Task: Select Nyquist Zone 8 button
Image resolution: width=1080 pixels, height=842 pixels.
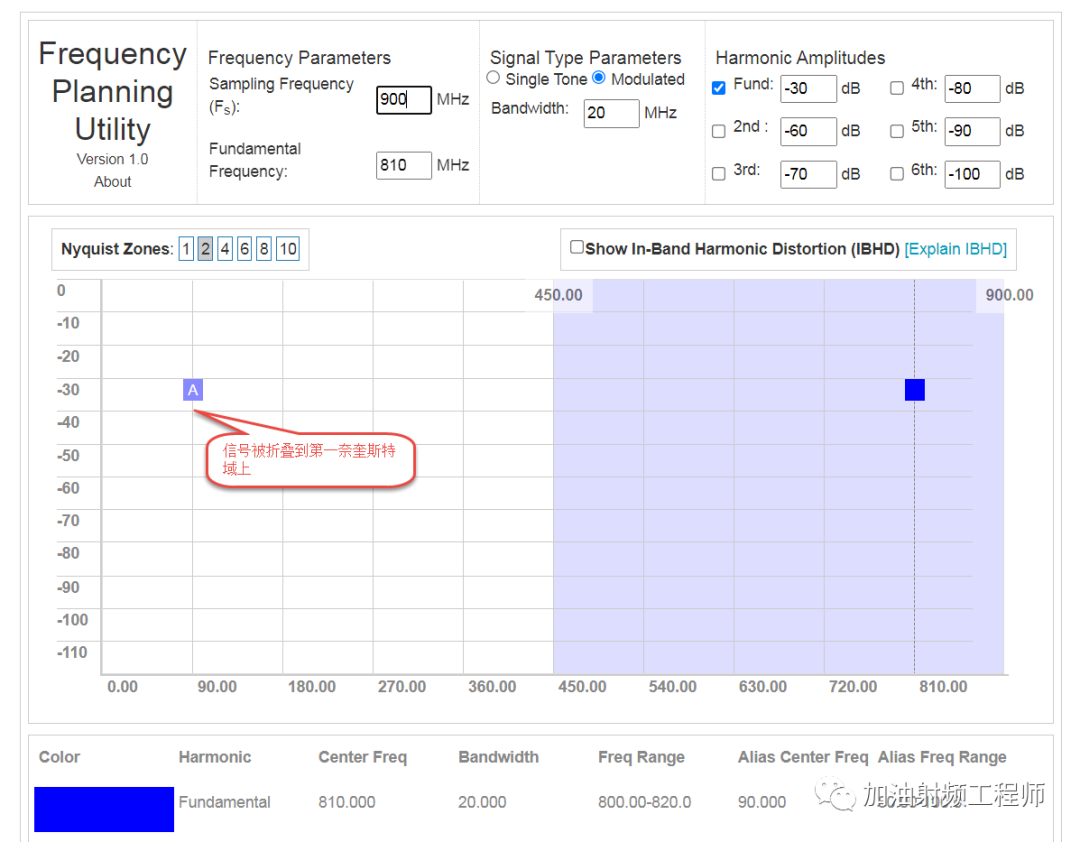Action: click(264, 249)
